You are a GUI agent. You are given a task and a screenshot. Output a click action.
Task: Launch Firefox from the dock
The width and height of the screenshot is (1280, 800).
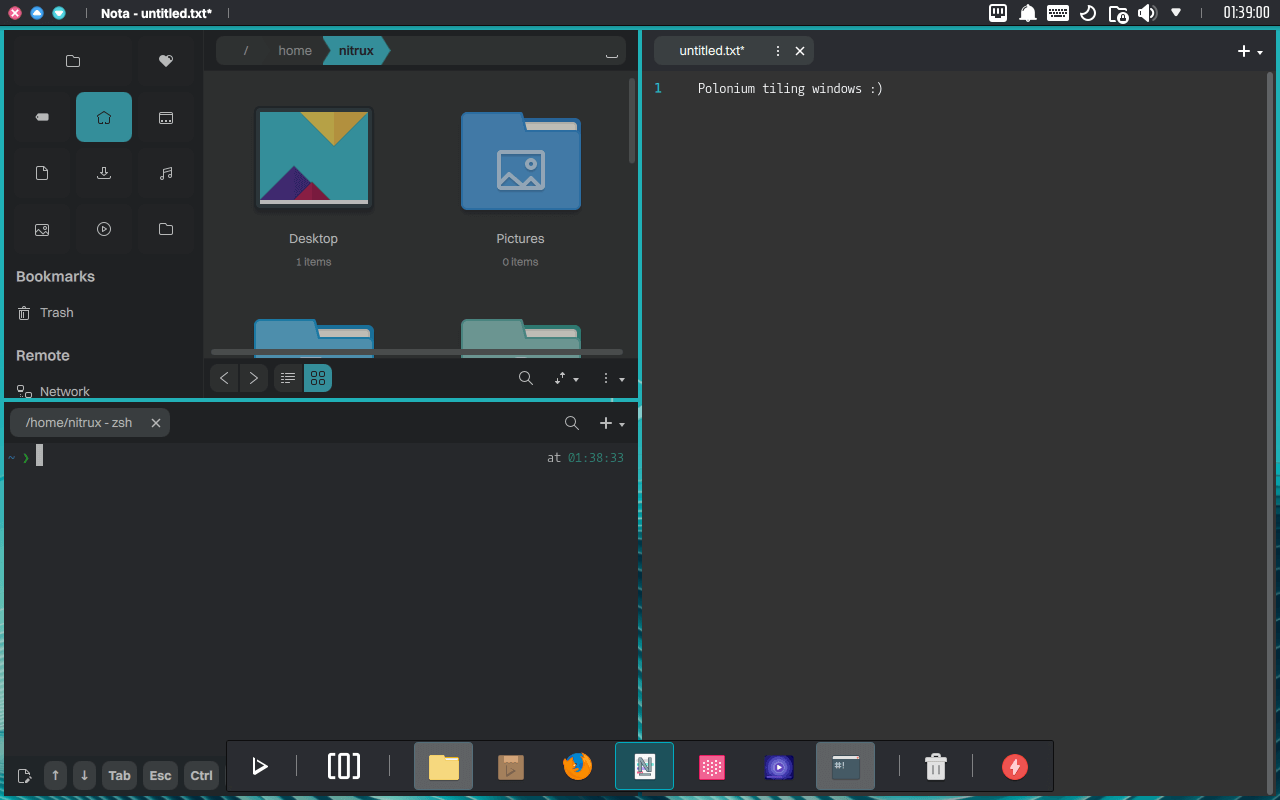pos(577,766)
